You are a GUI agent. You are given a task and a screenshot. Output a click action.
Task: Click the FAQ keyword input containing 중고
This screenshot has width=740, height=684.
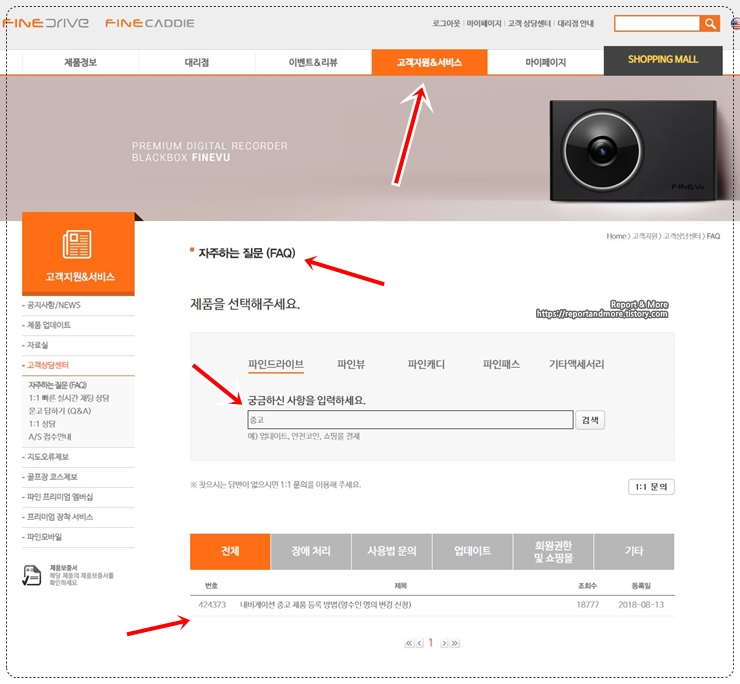pos(410,420)
